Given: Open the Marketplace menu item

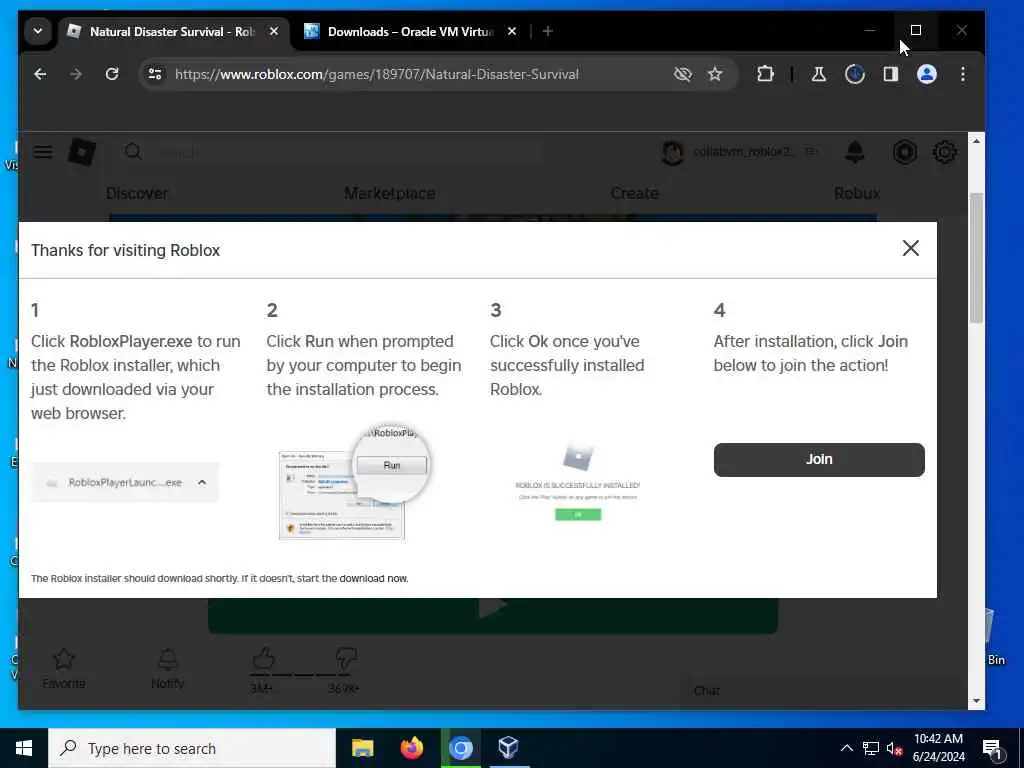Looking at the screenshot, I should pyautogui.click(x=390, y=193).
